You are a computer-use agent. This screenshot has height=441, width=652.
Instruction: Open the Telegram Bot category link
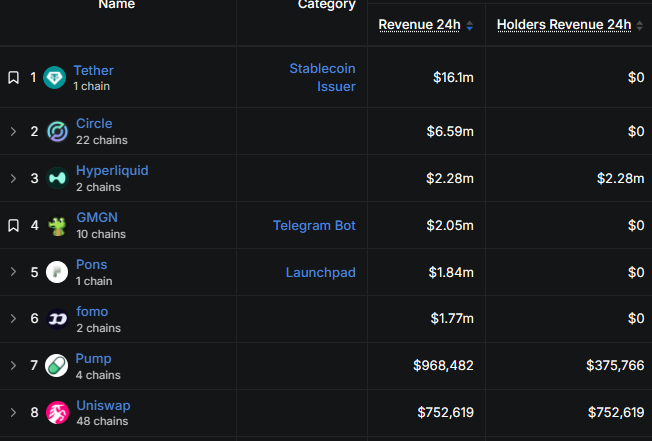tap(314, 225)
